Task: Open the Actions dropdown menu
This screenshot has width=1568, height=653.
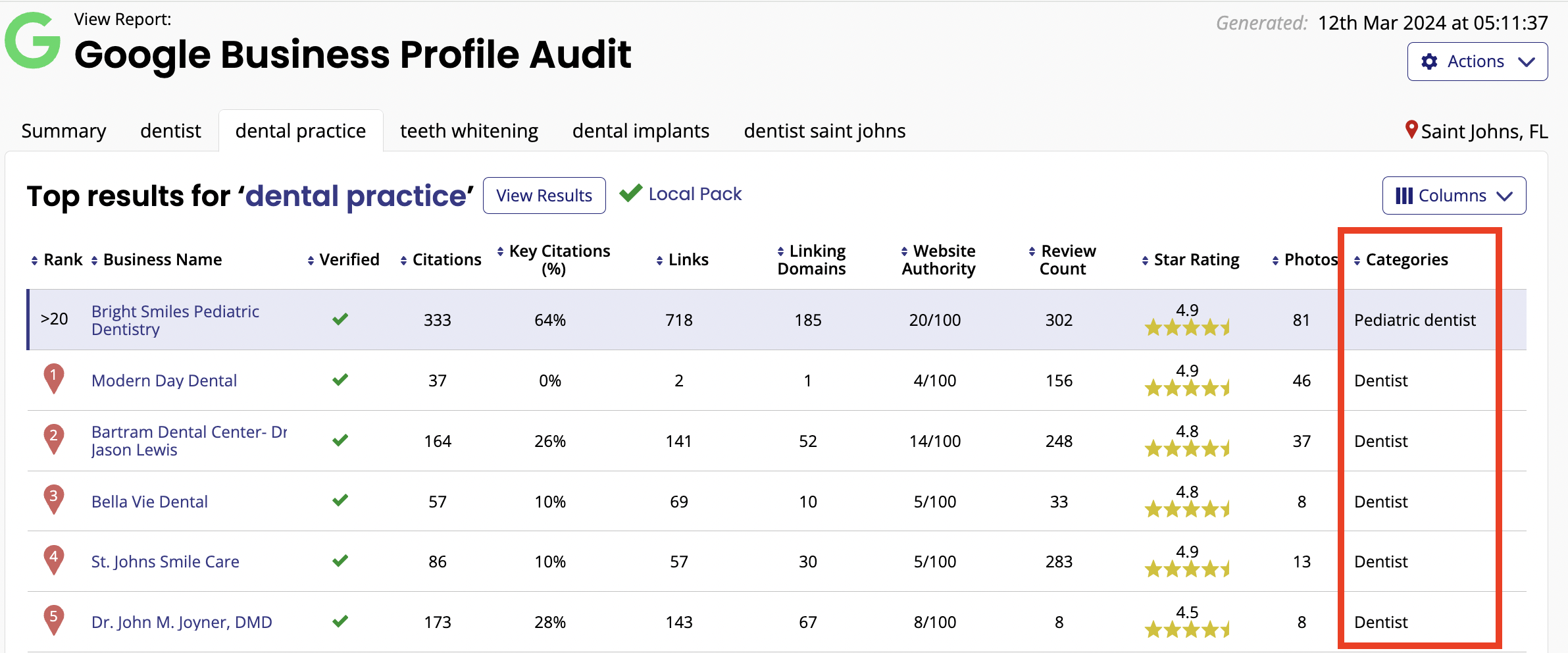Action: [1477, 61]
